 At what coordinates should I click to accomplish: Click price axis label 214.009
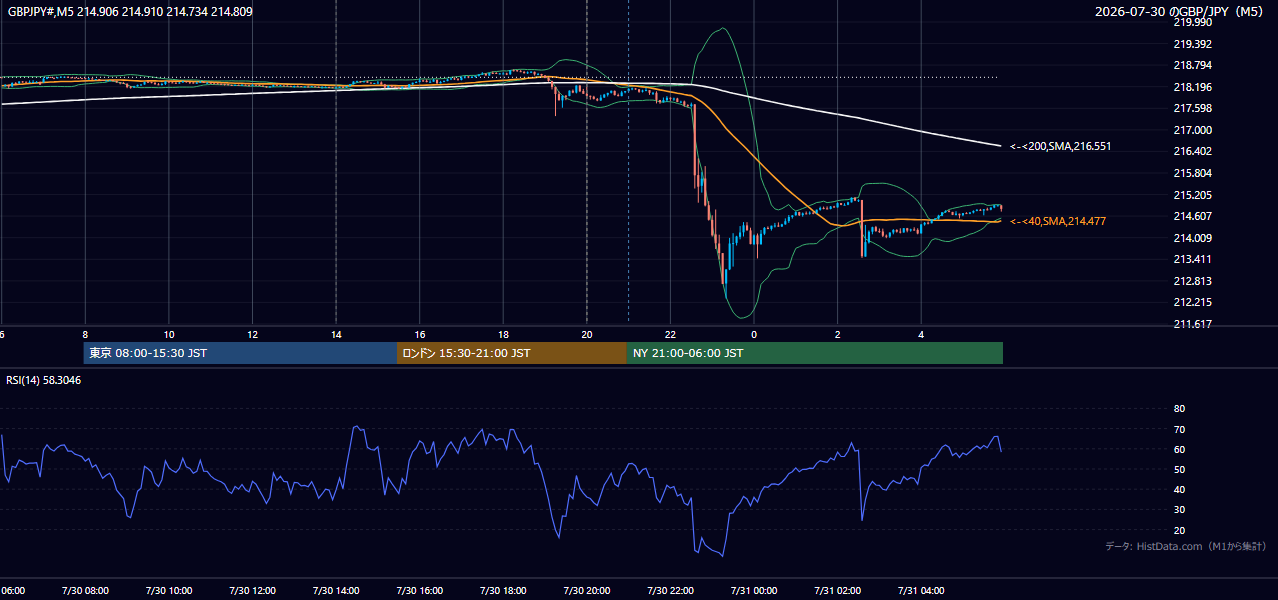coord(1192,238)
